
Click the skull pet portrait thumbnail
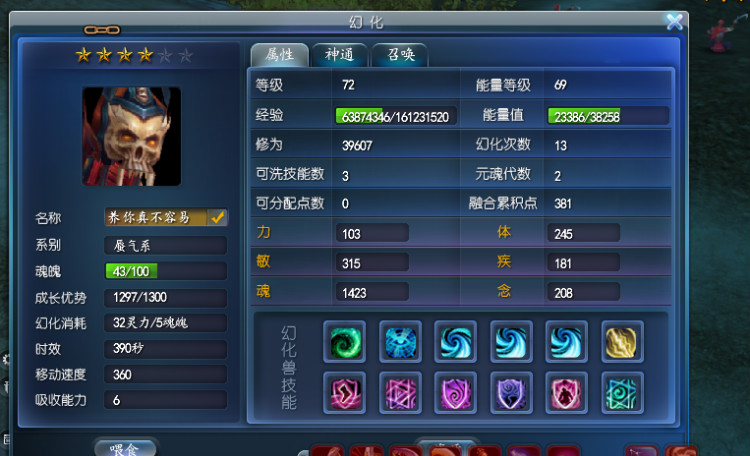[132, 136]
